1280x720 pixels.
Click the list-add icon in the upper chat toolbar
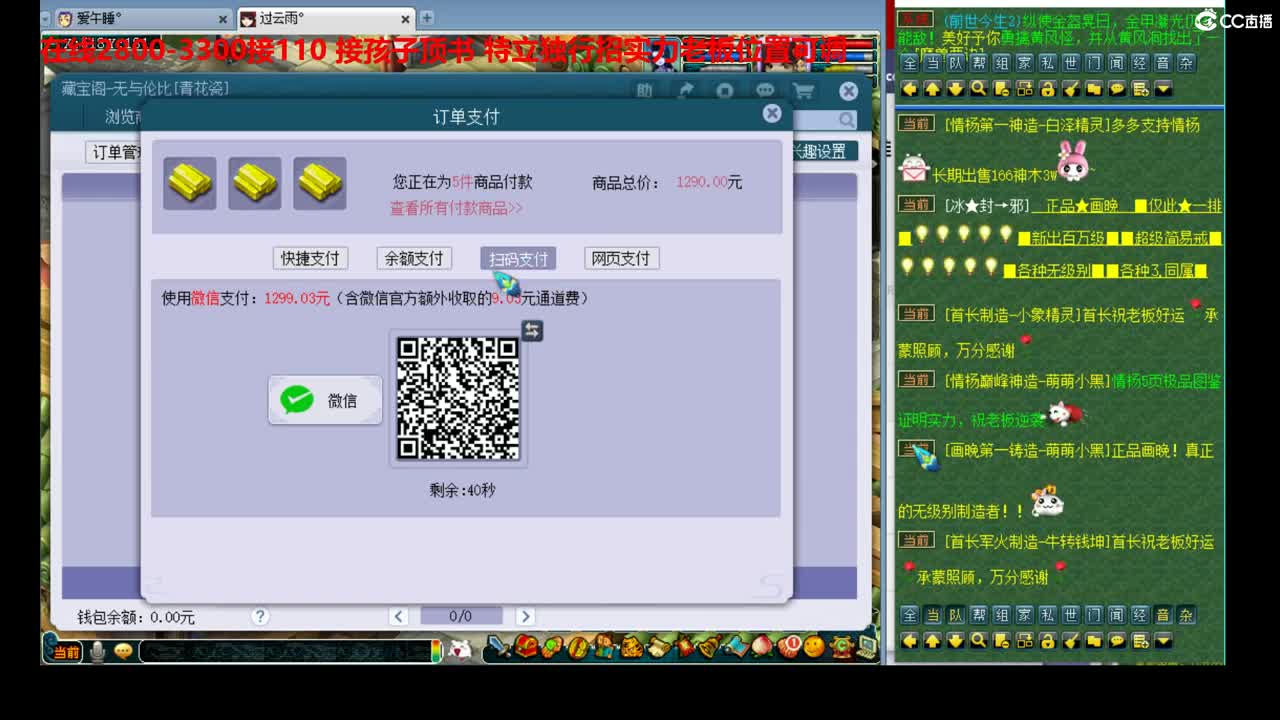[1140, 88]
